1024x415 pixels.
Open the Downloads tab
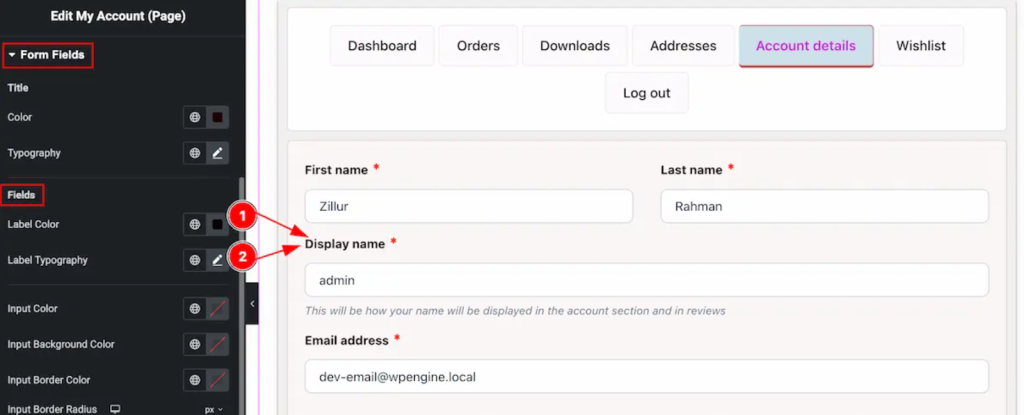[x=575, y=46]
